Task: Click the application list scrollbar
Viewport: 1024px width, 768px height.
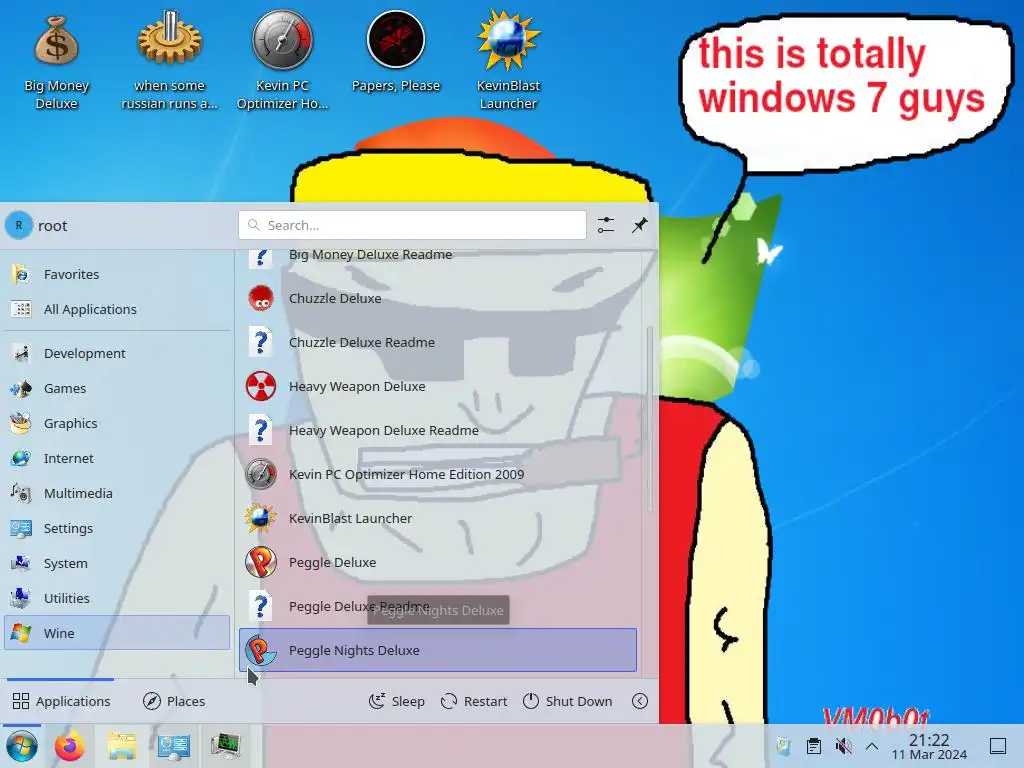Action: (649, 419)
